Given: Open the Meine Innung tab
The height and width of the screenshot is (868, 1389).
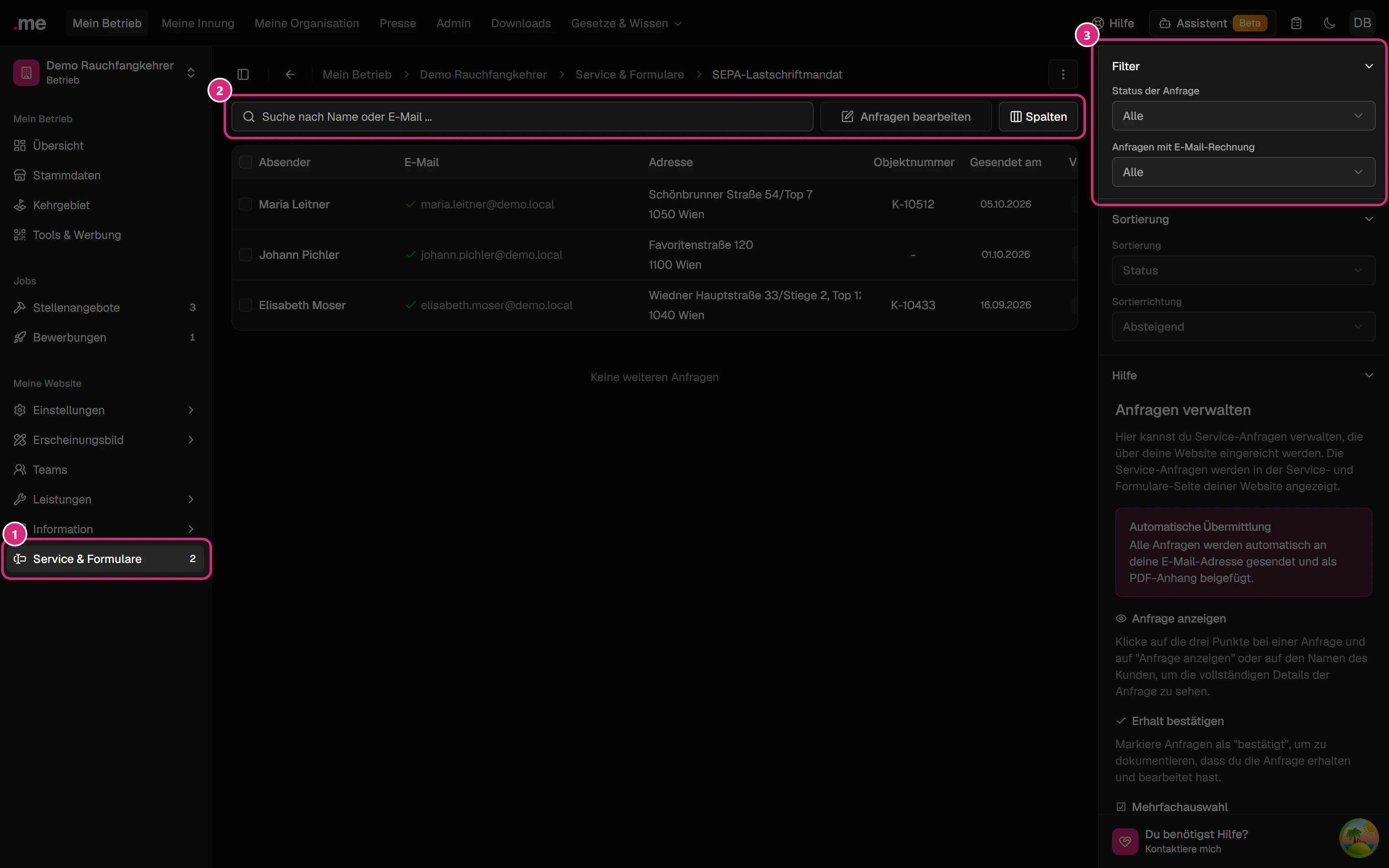Looking at the screenshot, I should point(198,24).
